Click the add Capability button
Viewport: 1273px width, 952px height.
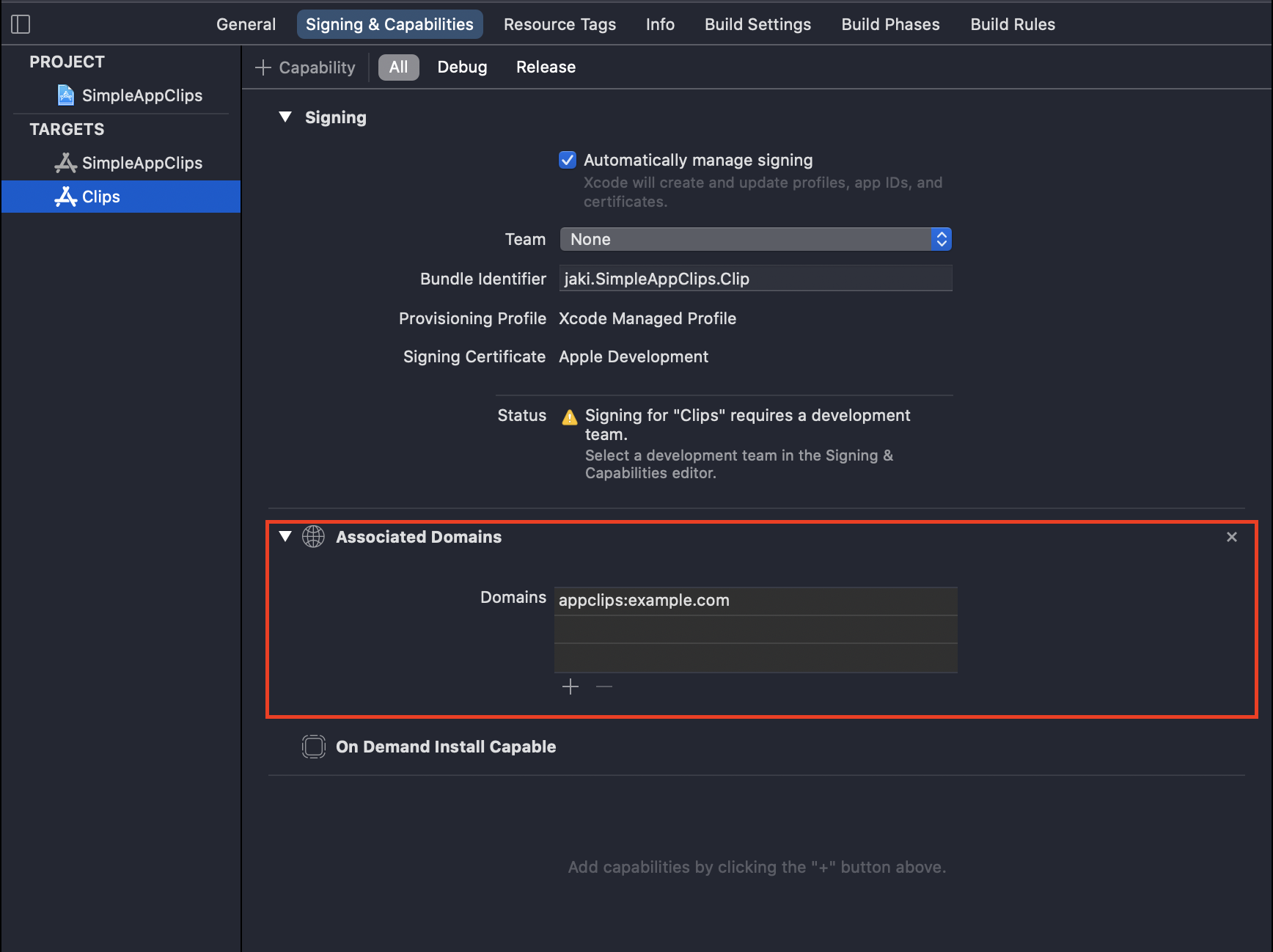click(x=305, y=67)
